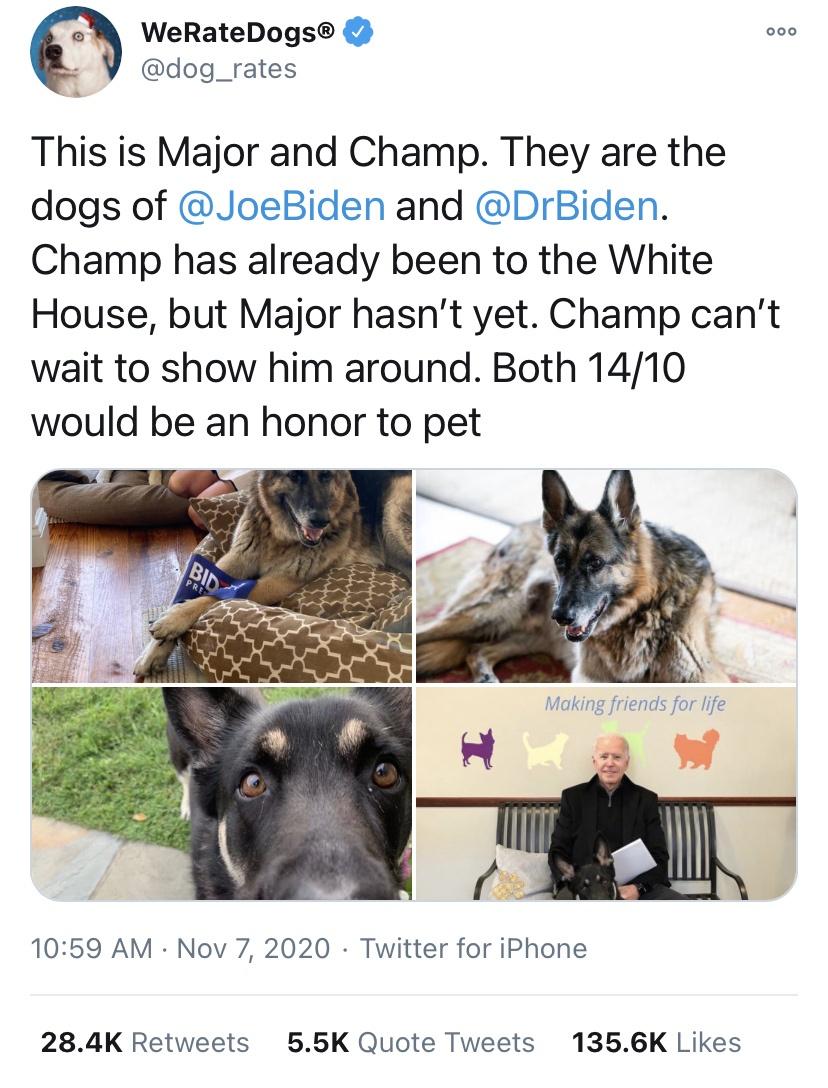The image size is (828, 1088).
Task: Click the orange cat silhouette on wall
Action: pos(698,749)
